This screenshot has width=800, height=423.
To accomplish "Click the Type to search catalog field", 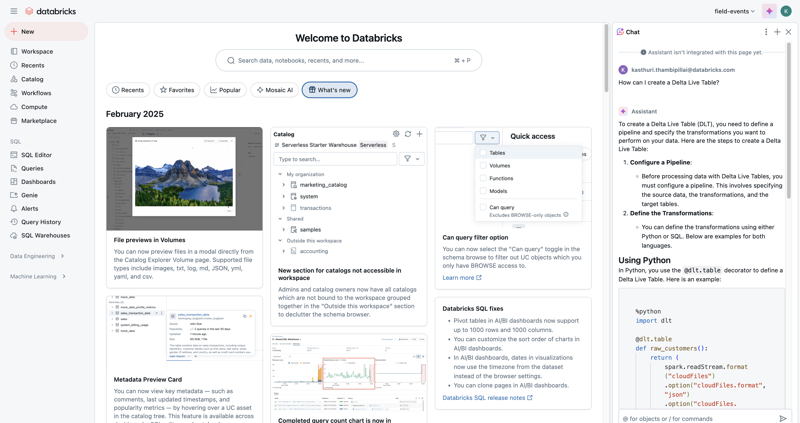I will [x=335, y=159].
